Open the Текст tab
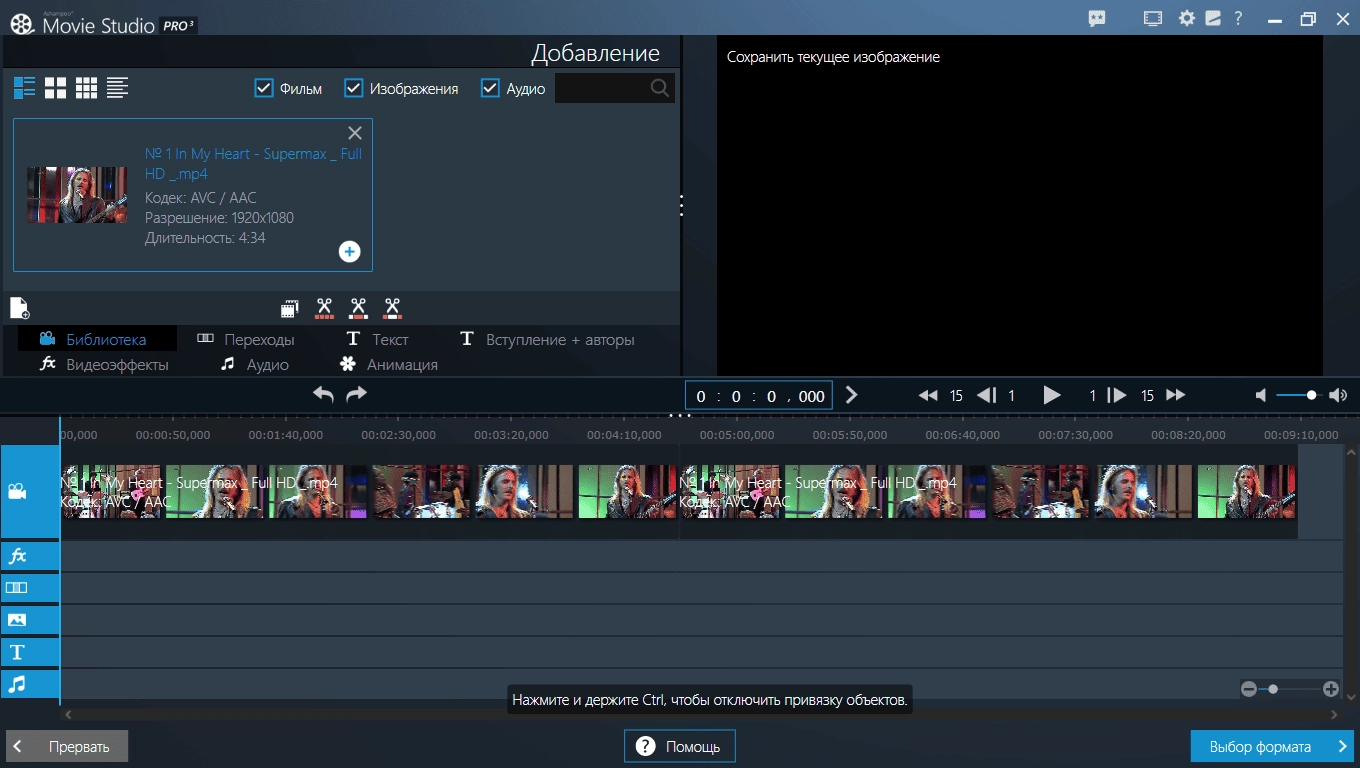Screen dimensions: 1360x768 pos(377,339)
